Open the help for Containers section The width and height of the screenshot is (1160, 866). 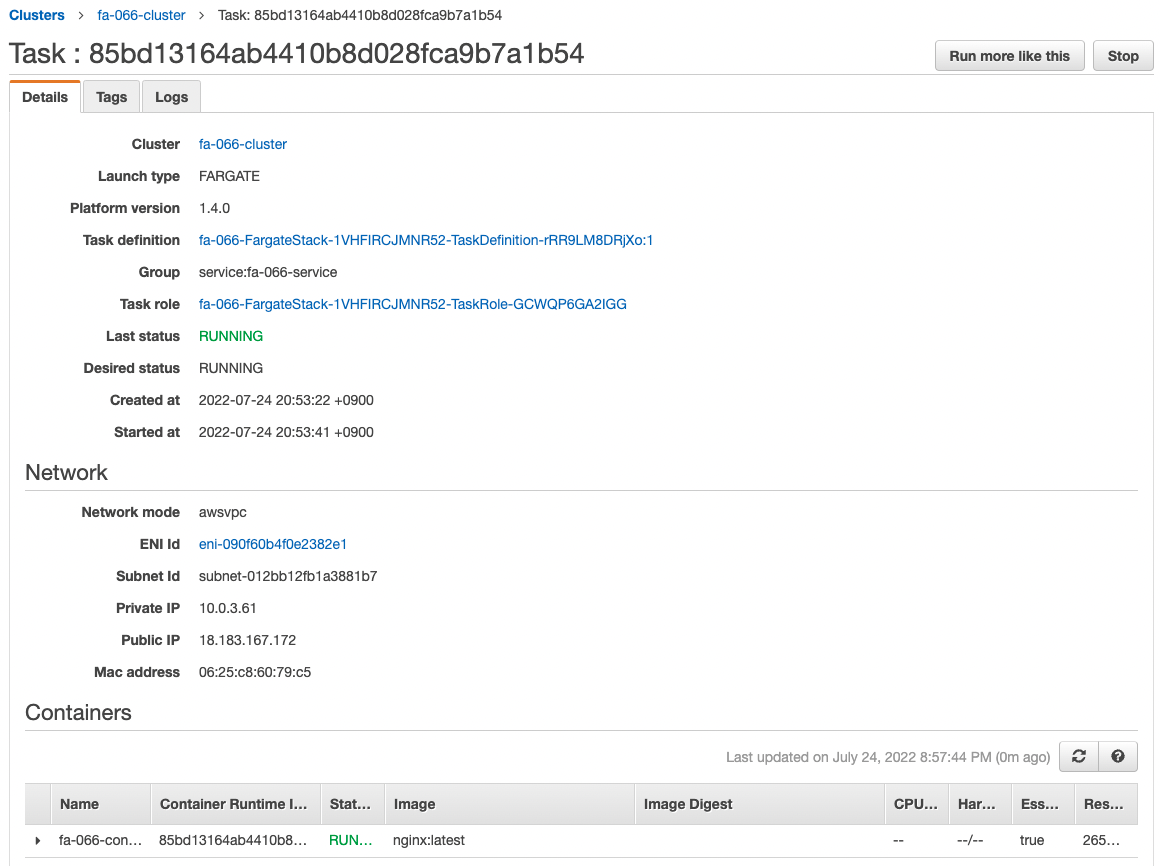point(1118,756)
